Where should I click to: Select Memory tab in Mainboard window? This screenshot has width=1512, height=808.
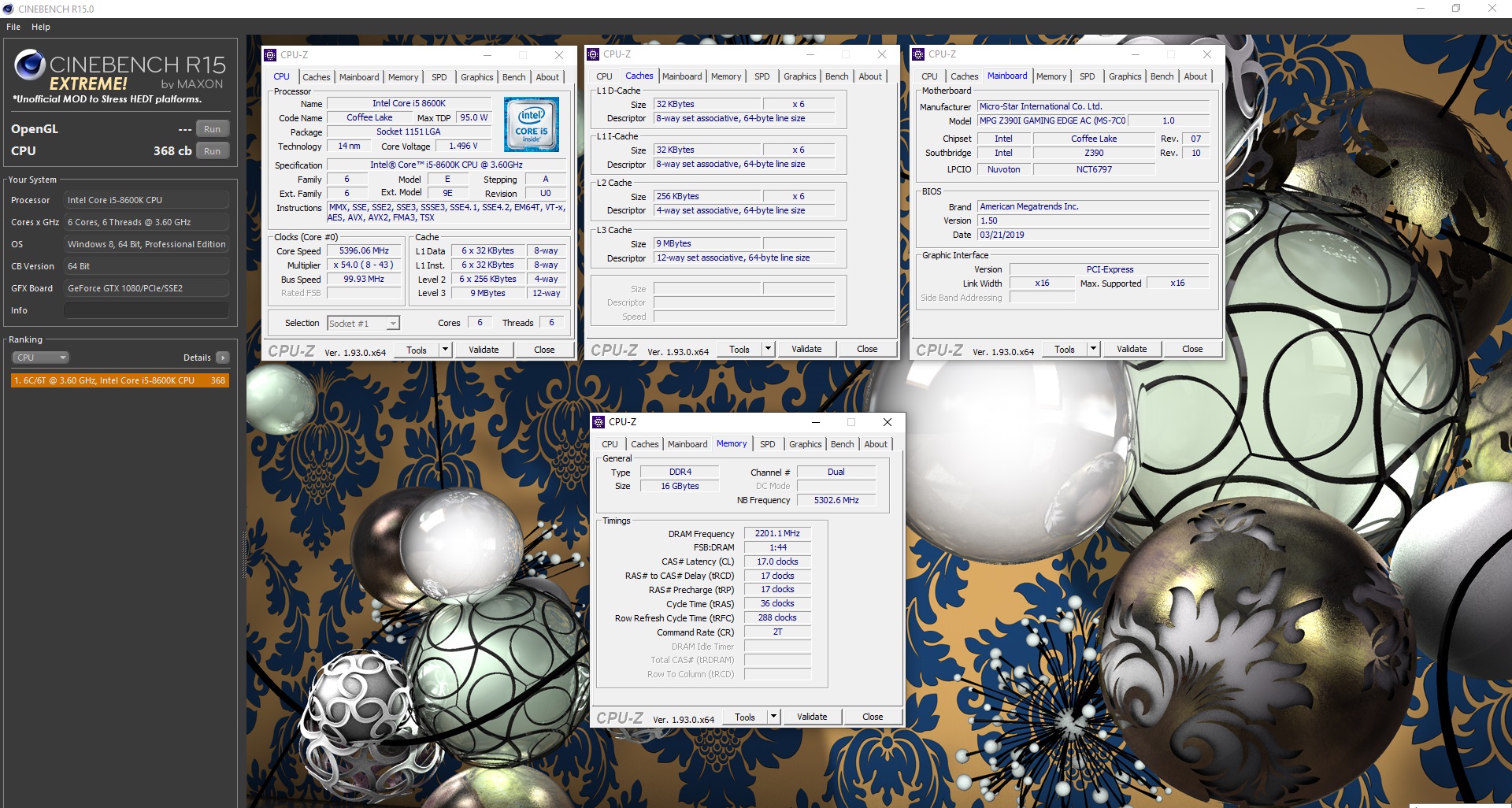tap(1051, 76)
